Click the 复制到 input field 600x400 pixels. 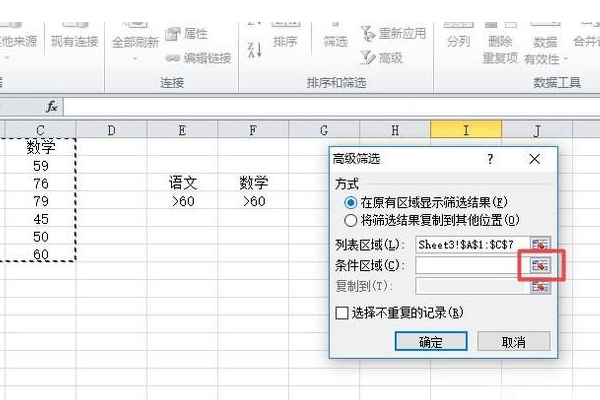472,286
